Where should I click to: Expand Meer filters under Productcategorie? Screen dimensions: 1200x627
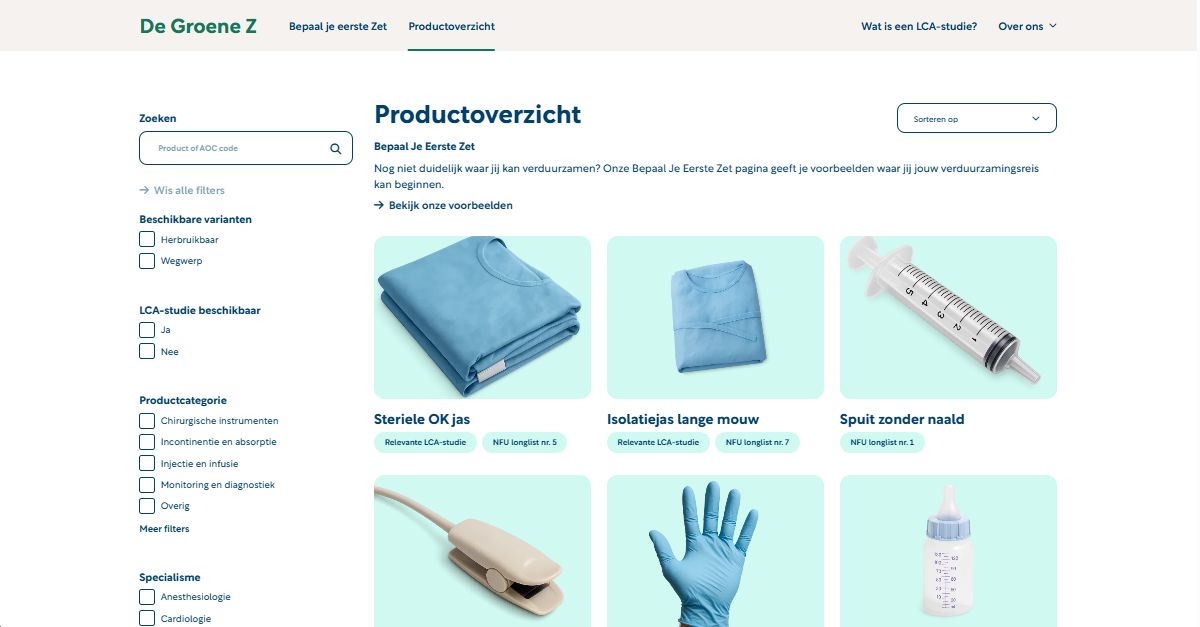164,528
